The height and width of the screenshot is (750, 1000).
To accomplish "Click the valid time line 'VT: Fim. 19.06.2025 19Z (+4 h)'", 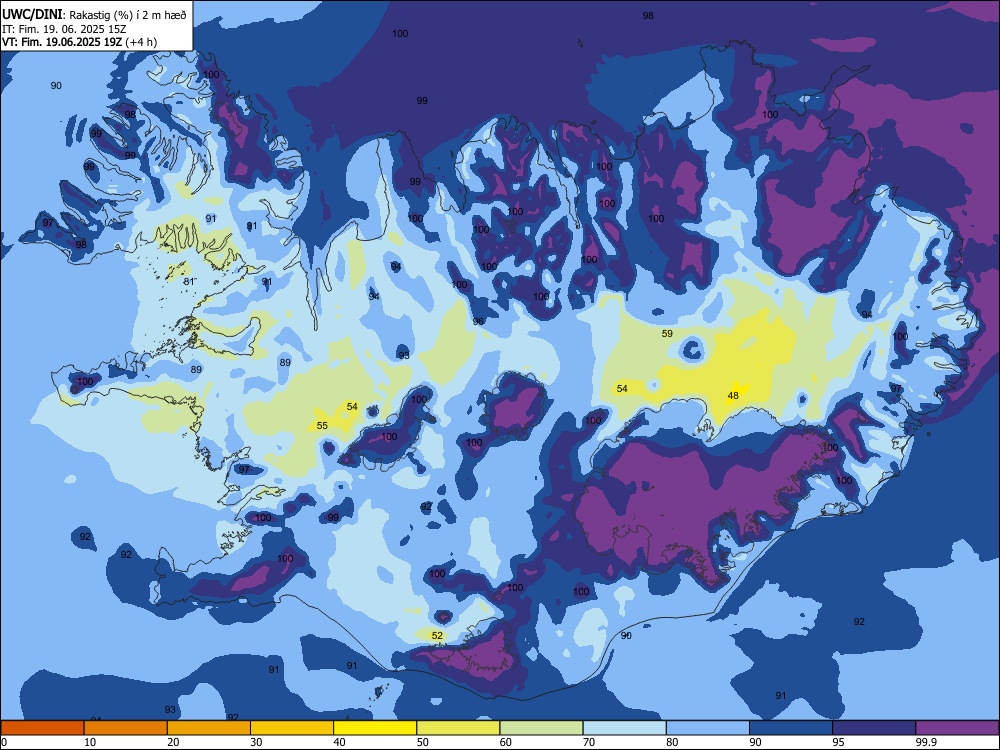I will (x=79, y=42).
